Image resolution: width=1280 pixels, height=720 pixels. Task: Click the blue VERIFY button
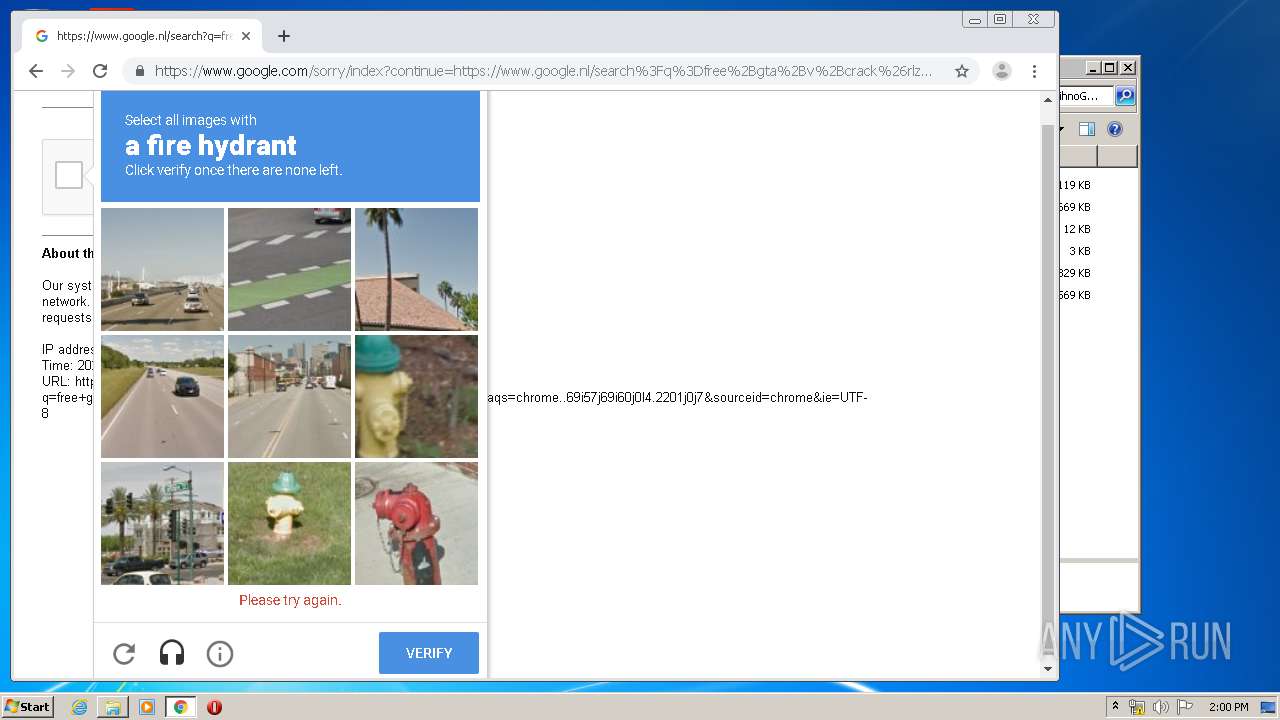(x=429, y=653)
